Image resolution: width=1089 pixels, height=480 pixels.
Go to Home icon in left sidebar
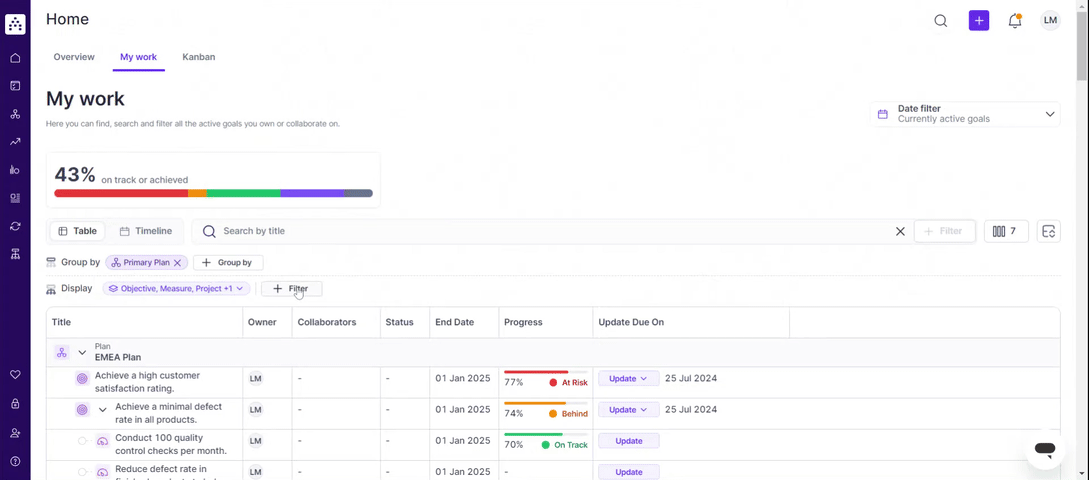pos(15,58)
